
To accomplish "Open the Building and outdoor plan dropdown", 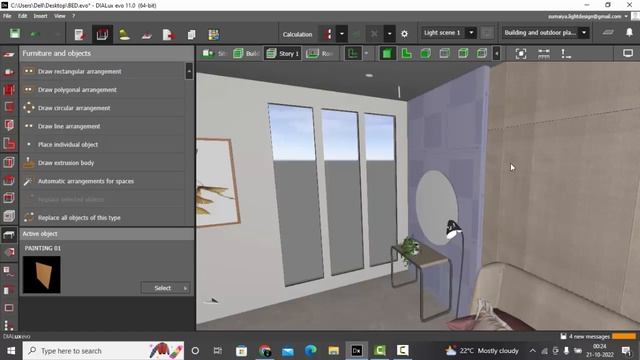I will pyautogui.click(x=584, y=33).
